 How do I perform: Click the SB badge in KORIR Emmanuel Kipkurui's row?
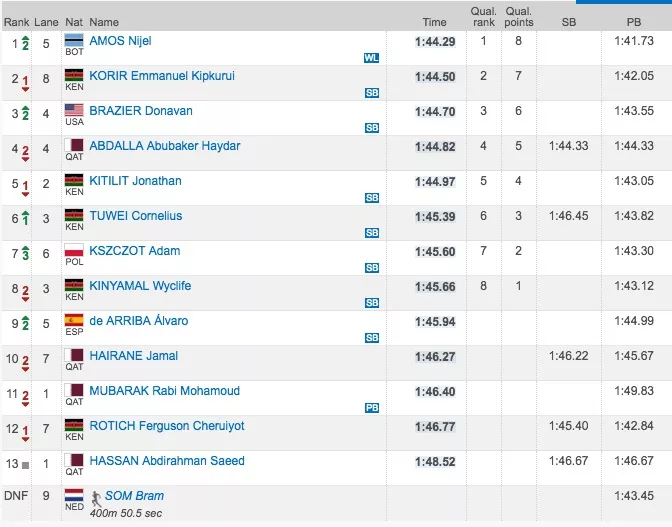372,93
